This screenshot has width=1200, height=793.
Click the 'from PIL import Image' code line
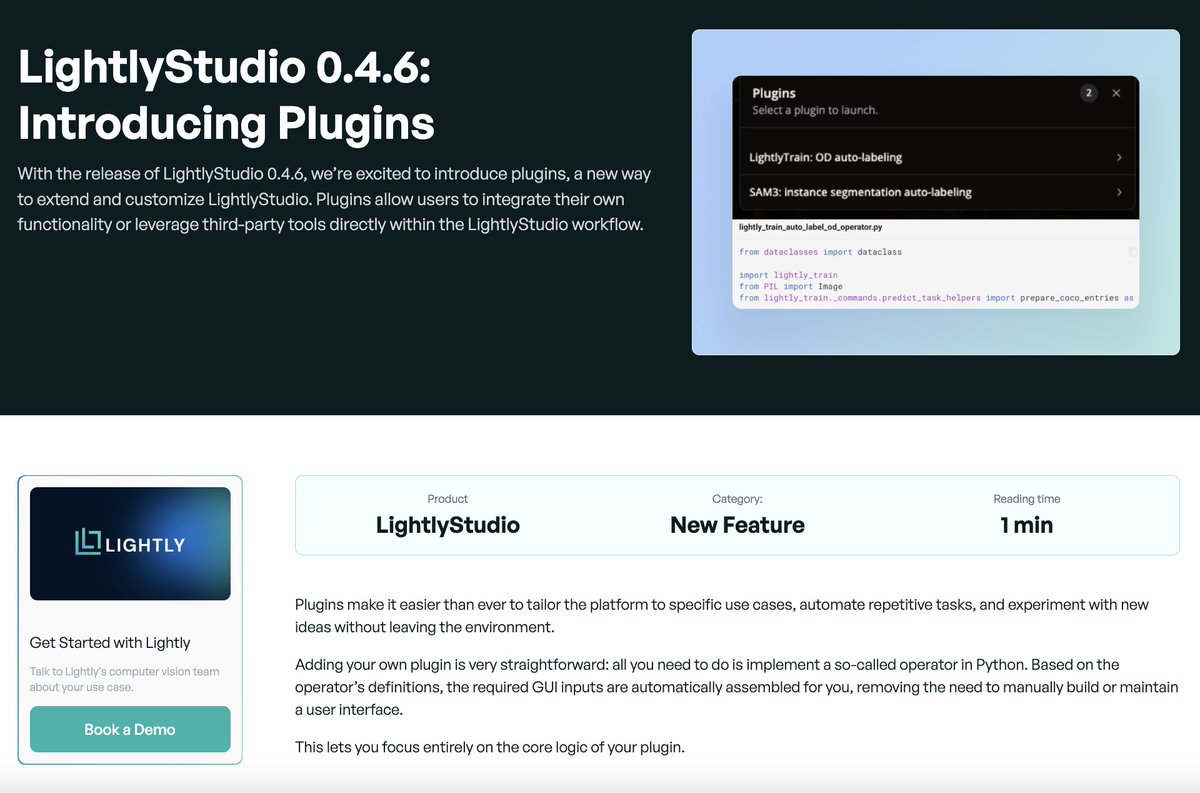790,286
